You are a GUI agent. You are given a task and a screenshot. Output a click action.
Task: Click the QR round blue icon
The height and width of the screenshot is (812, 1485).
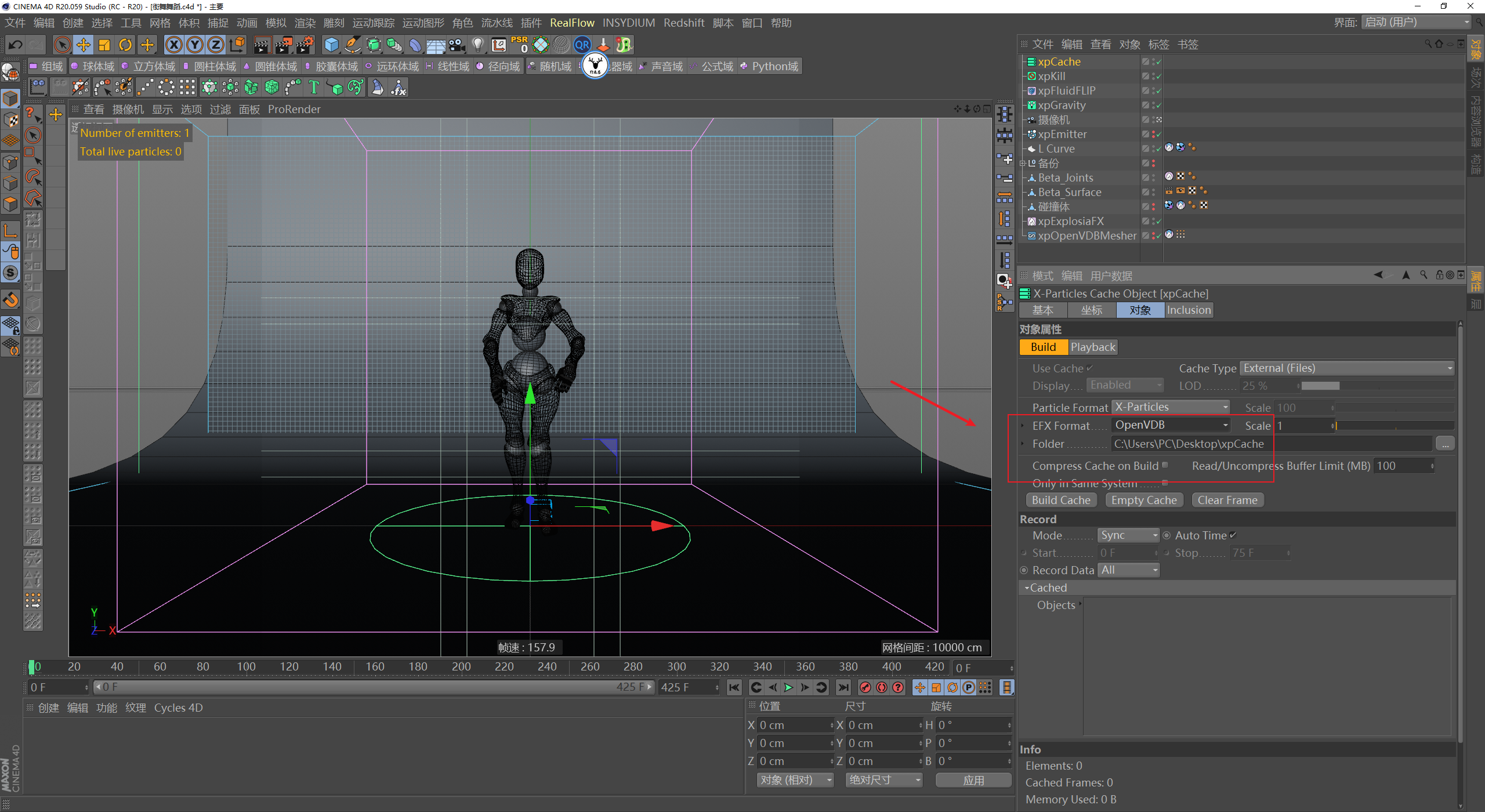point(582,45)
